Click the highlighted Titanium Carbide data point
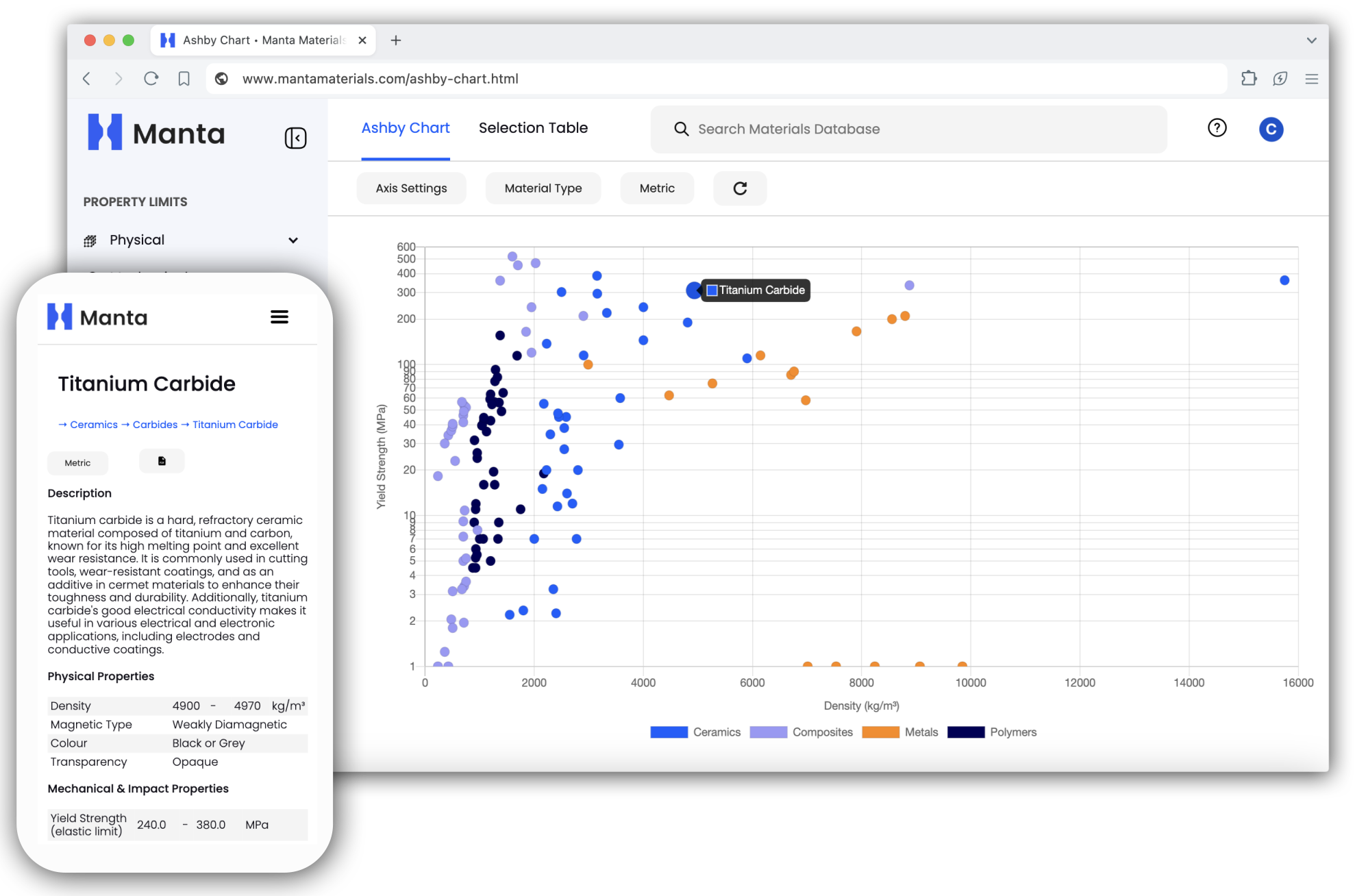 tap(694, 290)
